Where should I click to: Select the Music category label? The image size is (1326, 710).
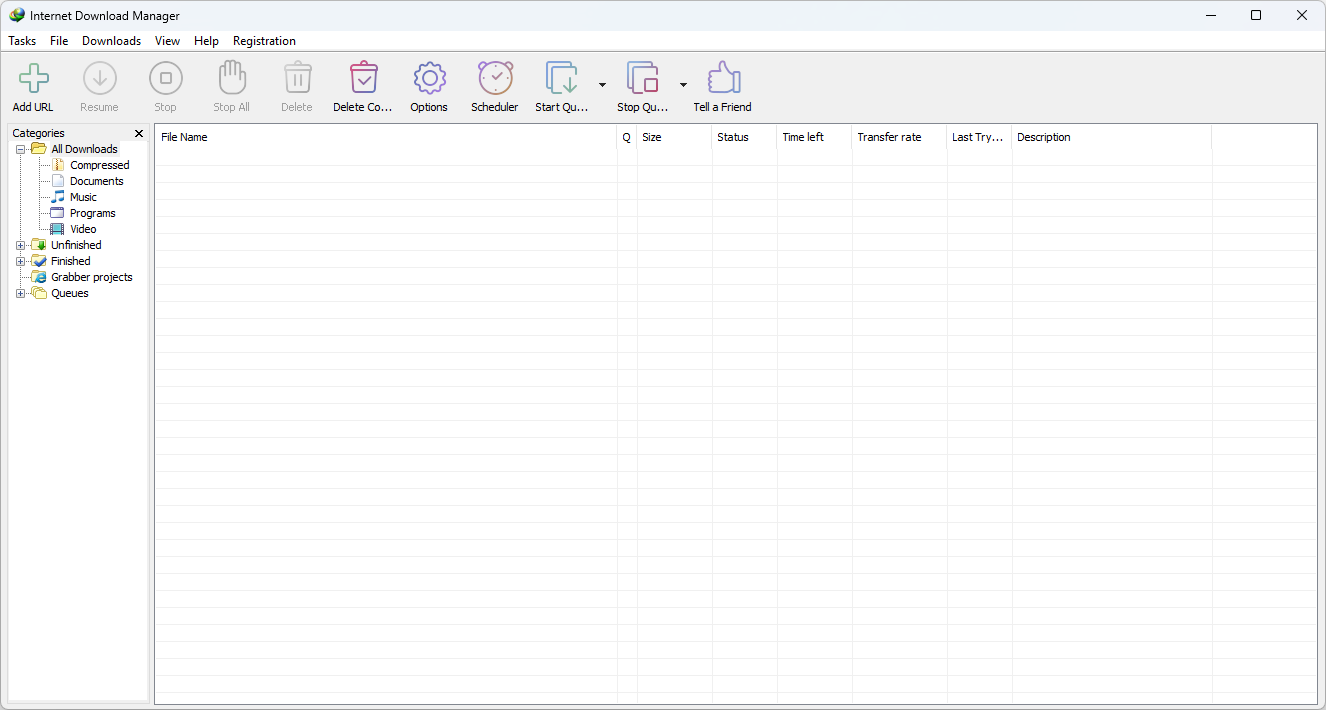(83, 197)
